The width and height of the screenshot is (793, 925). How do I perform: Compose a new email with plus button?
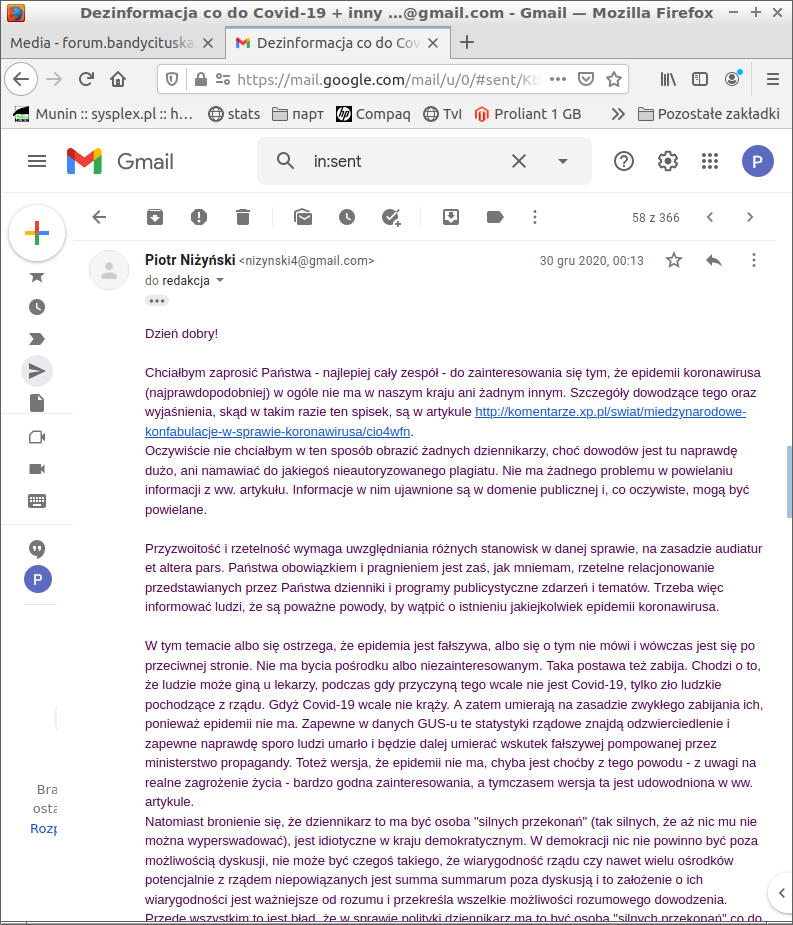37,234
